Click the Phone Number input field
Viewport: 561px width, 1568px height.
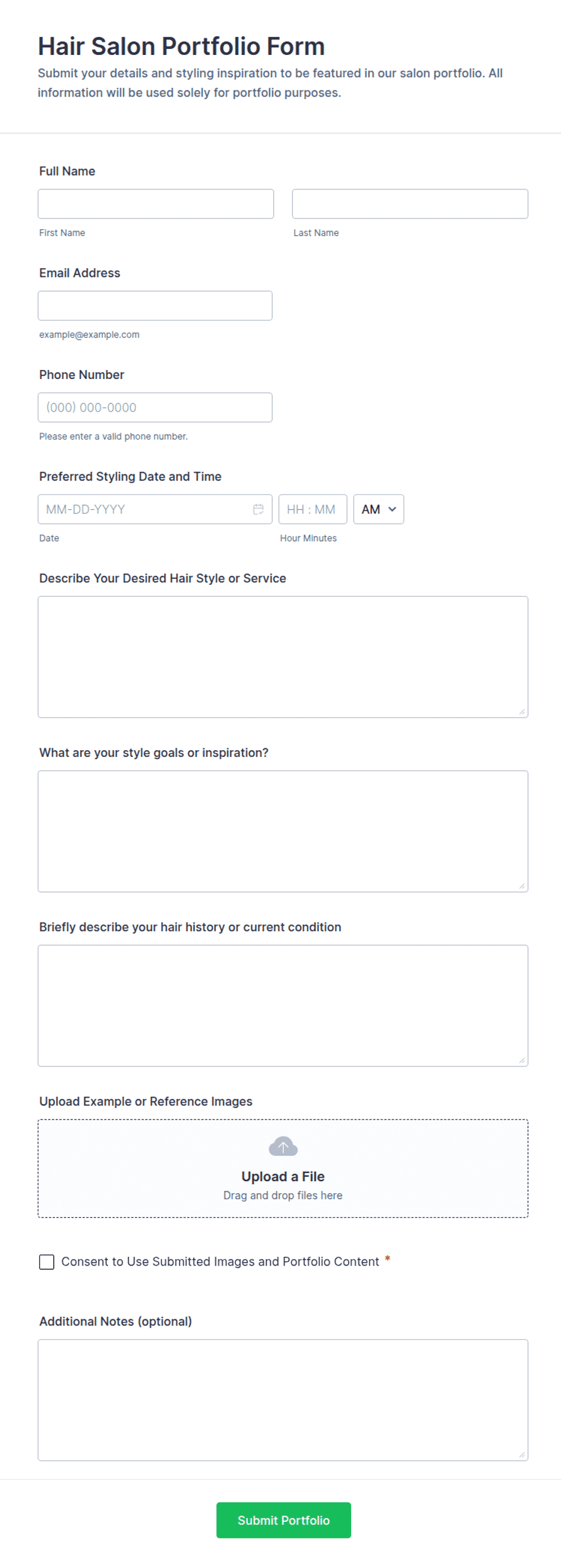[155, 407]
